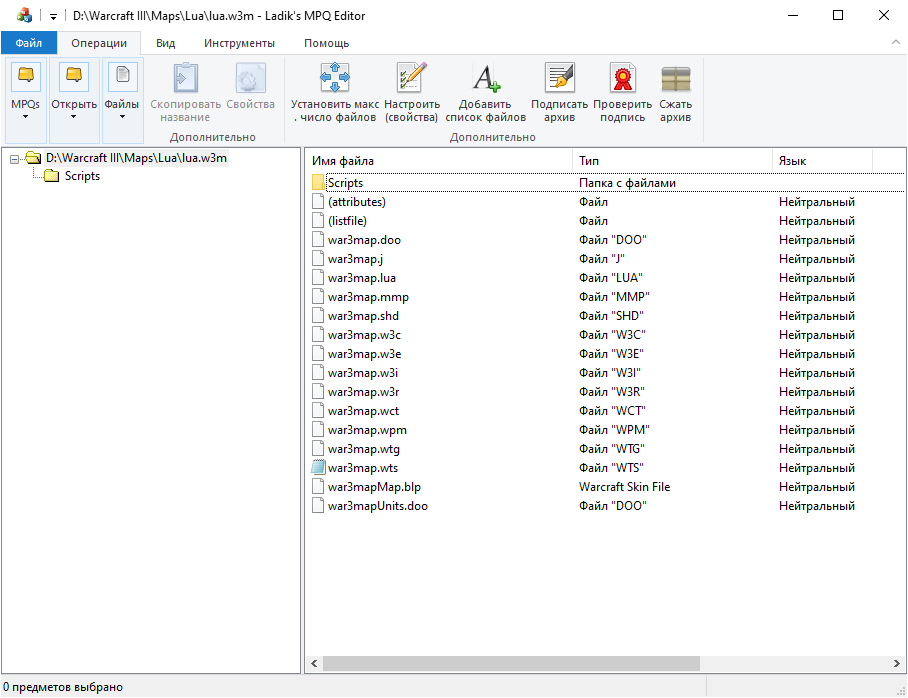Sort by Язык column header
This screenshot has width=908, height=698.
point(822,161)
